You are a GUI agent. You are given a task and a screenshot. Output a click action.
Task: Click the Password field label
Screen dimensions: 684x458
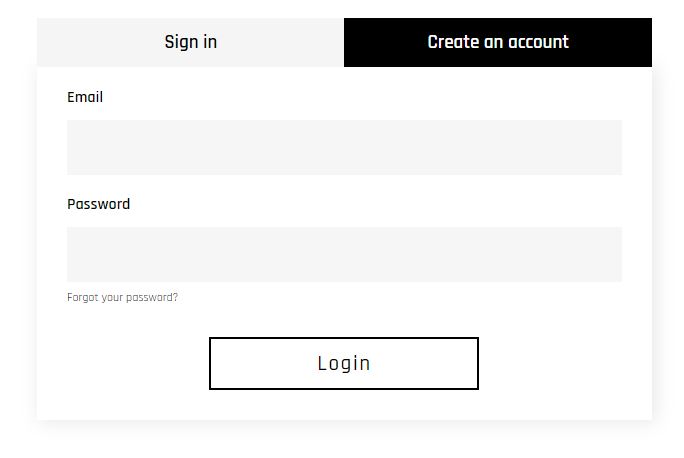(98, 204)
